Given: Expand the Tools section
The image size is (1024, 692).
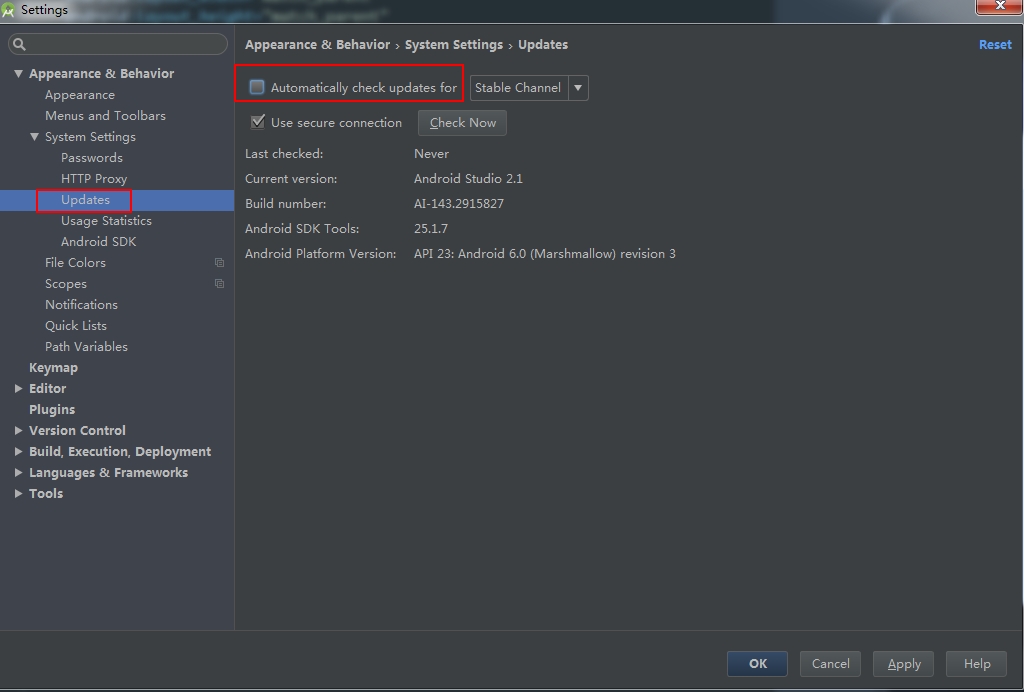Looking at the screenshot, I should [18, 493].
